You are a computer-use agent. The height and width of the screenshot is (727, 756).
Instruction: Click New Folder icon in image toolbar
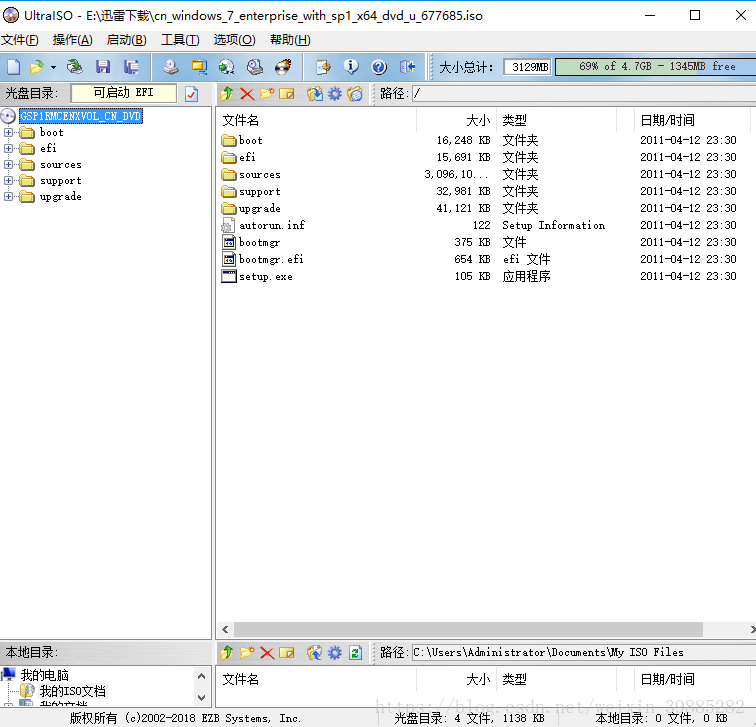tap(267, 94)
